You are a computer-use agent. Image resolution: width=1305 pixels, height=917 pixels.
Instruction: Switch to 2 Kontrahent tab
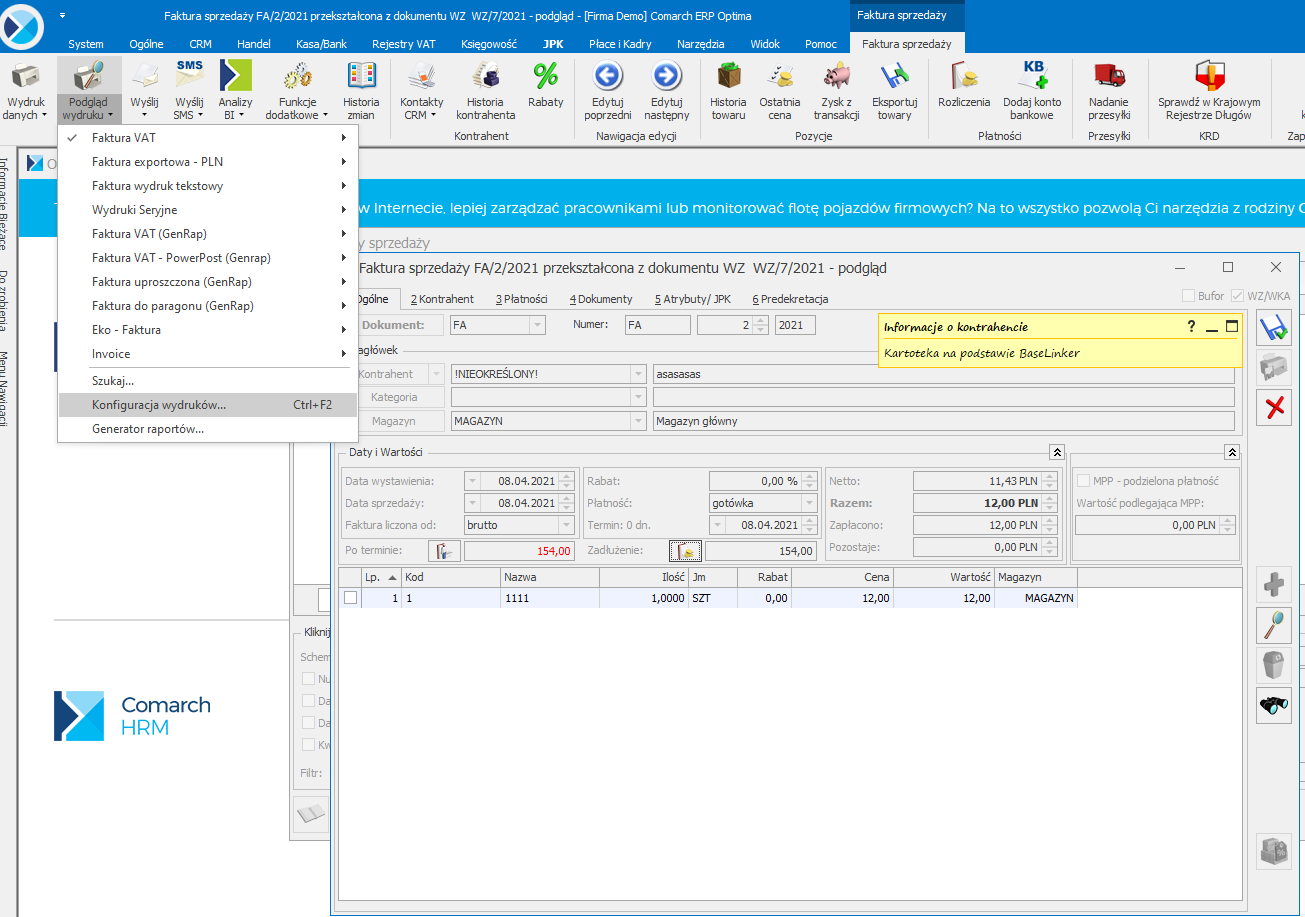point(442,299)
